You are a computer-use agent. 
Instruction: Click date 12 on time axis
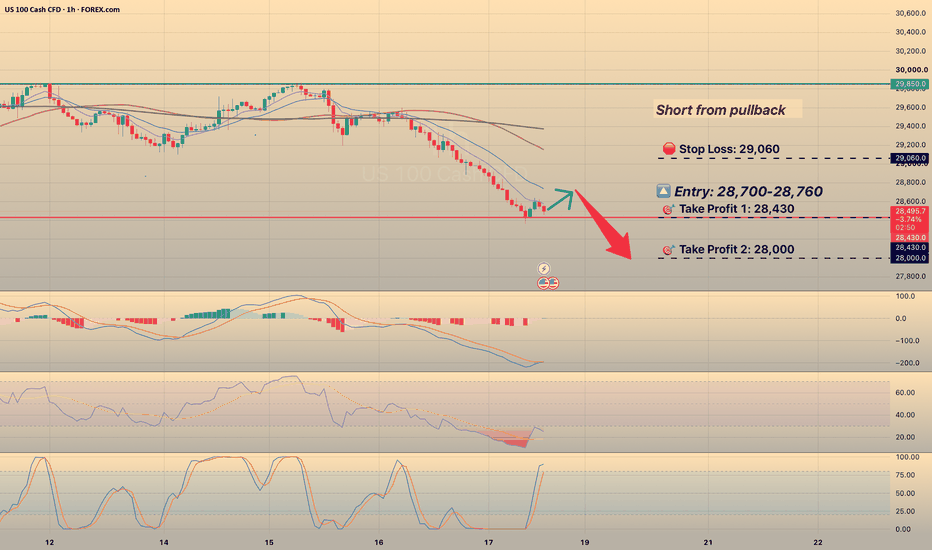click(x=50, y=542)
